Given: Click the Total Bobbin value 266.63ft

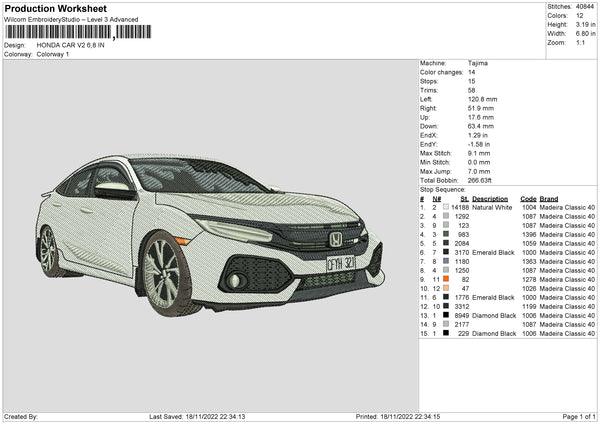Looking at the screenshot, I should [483, 180].
